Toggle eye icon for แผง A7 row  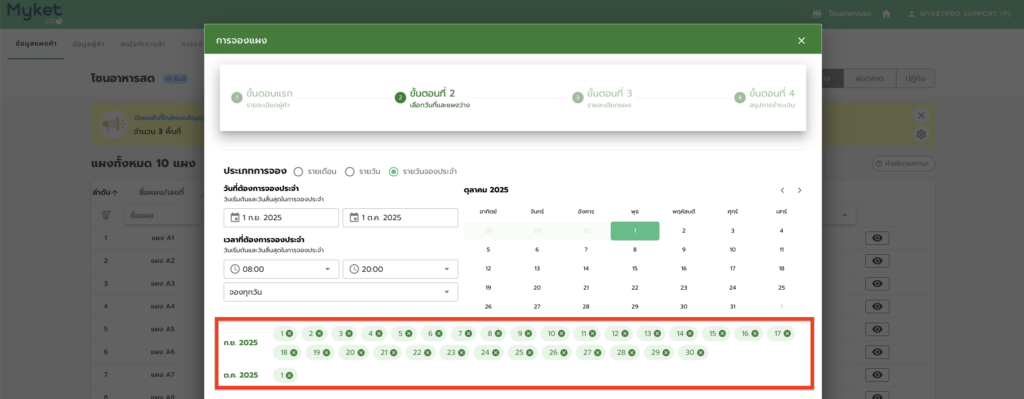(877, 375)
